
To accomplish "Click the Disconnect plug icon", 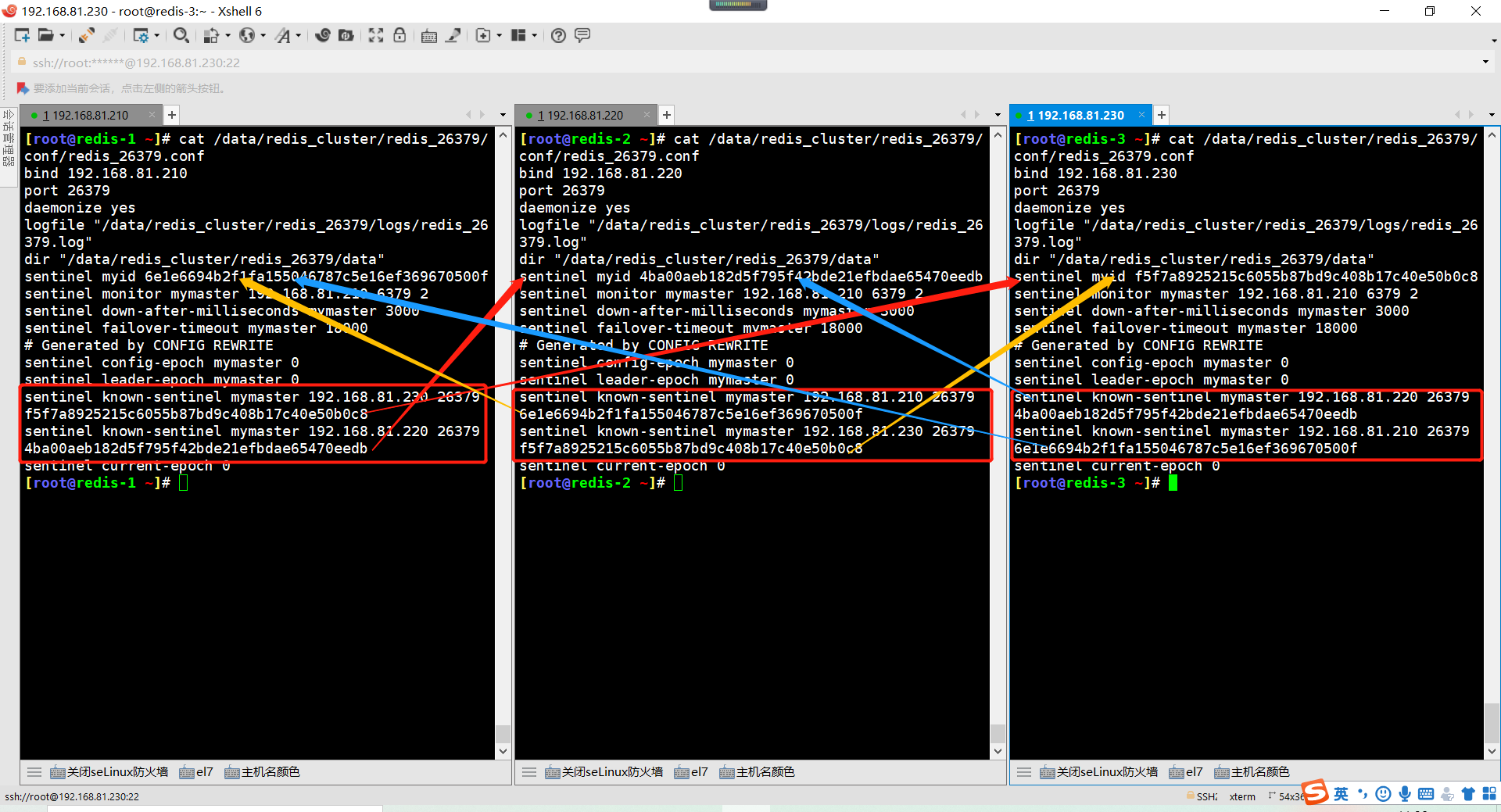I will (87, 35).
